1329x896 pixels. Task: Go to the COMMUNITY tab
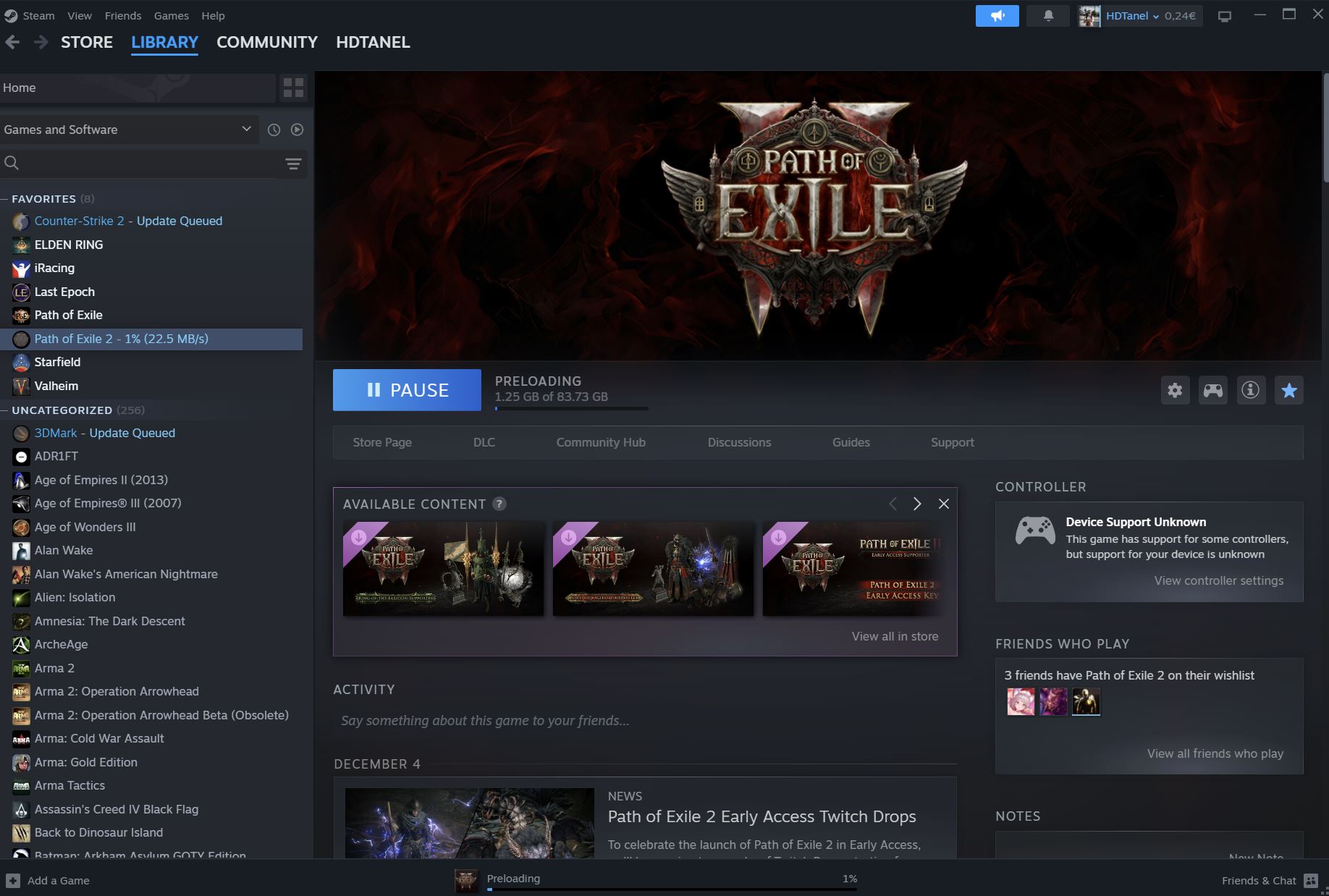click(267, 42)
